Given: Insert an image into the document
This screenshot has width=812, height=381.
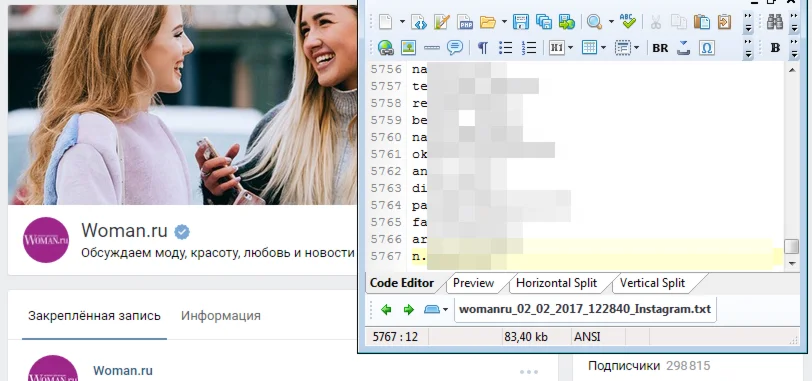Looking at the screenshot, I should 409,48.
